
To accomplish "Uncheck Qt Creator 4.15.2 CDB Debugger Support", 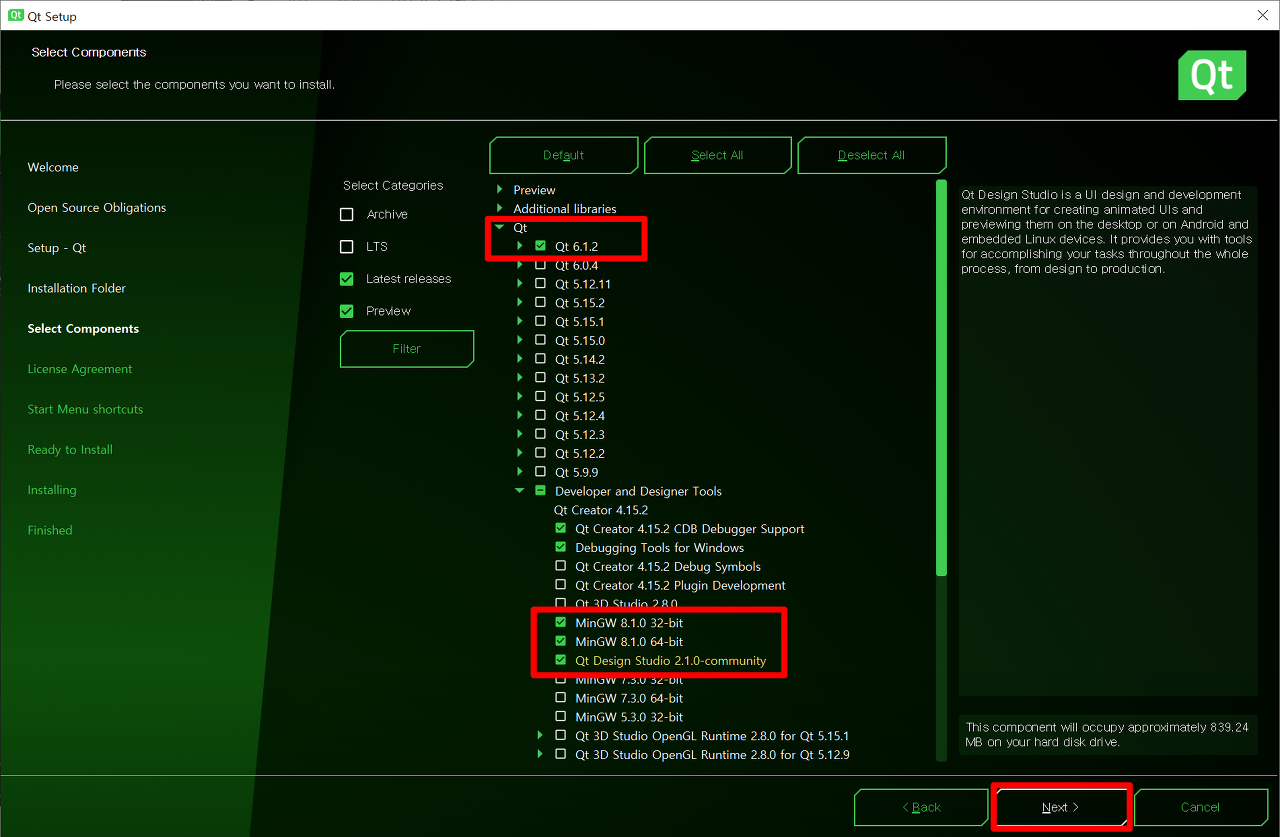I will click(561, 529).
